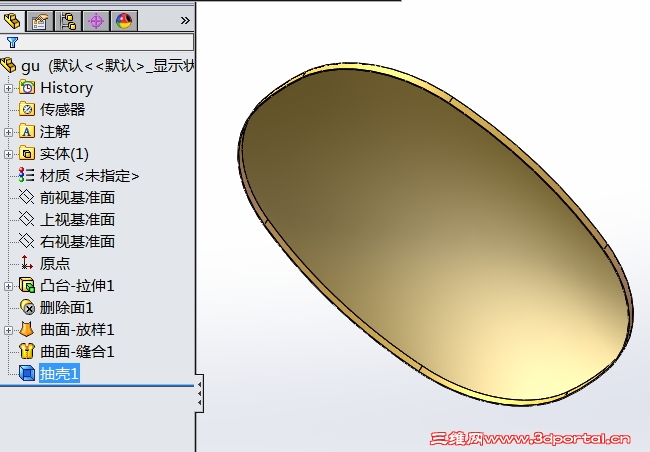
Task: Select the 前视基准面 front plane
Action: [78, 198]
